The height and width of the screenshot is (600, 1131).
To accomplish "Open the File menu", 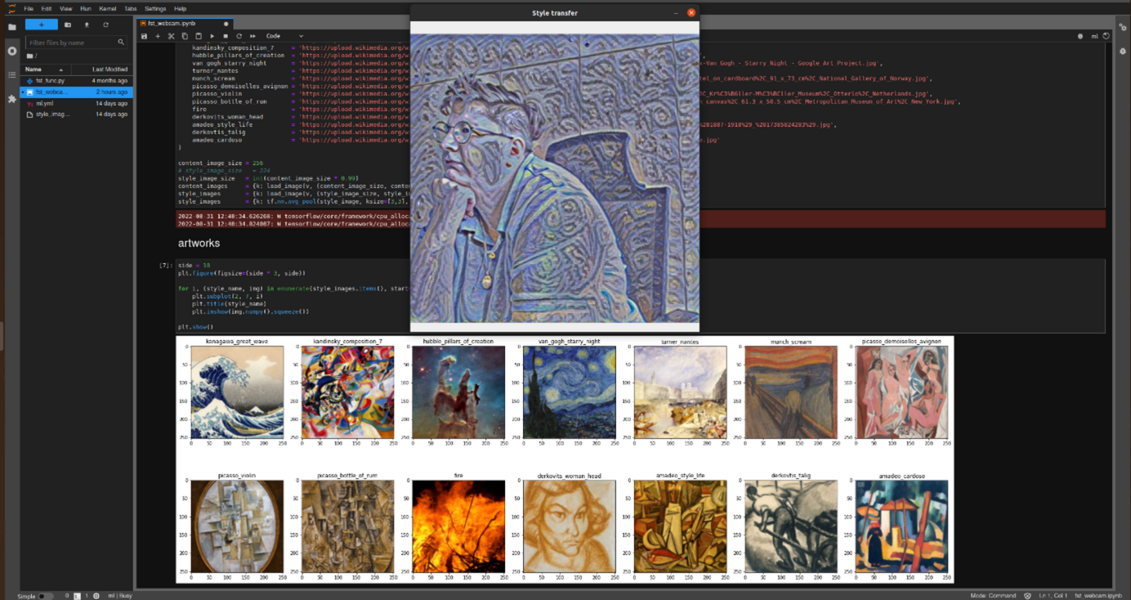I will tap(28, 9).
